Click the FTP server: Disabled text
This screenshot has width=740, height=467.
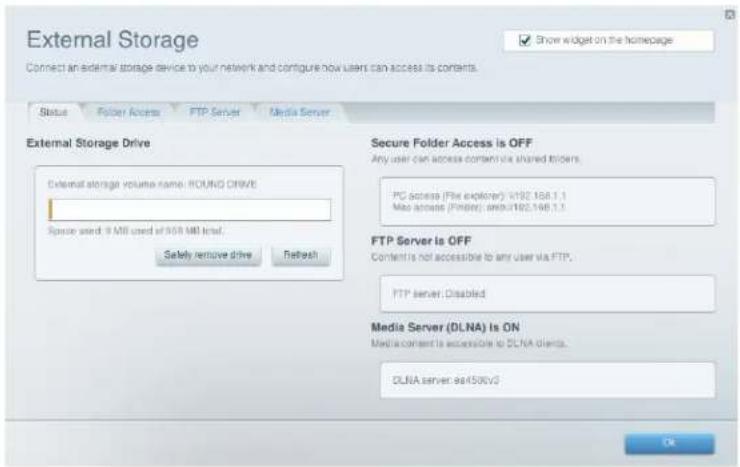click(x=439, y=293)
